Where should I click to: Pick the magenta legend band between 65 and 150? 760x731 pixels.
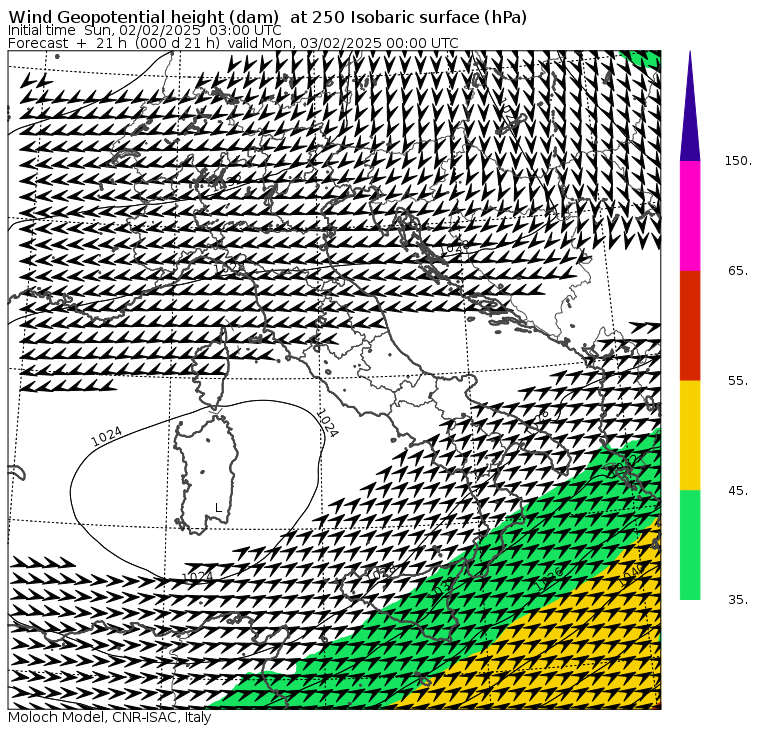click(x=690, y=216)
